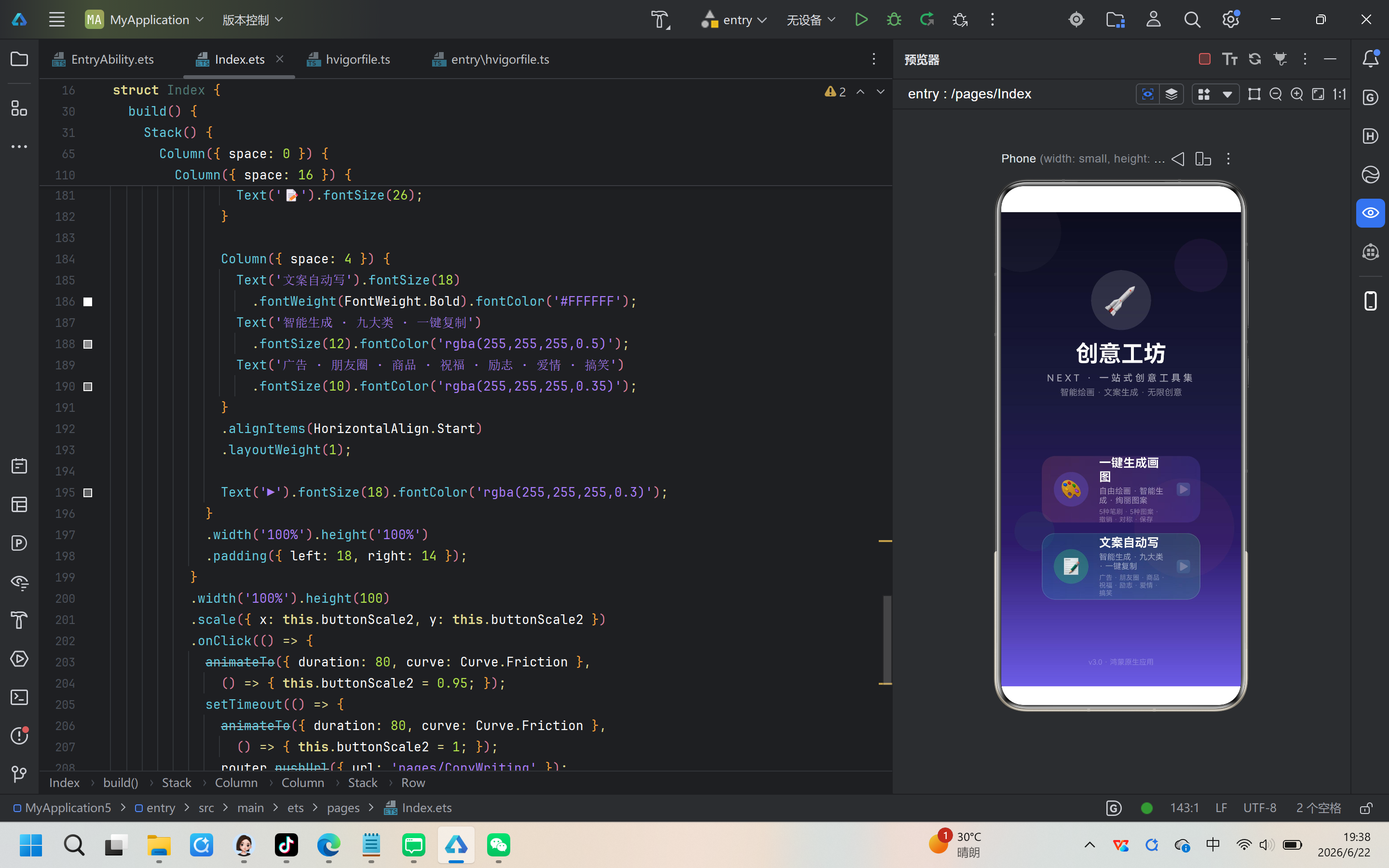
Task: Switch to hvigorfile.ts tab
Action: tap(349, 59)
